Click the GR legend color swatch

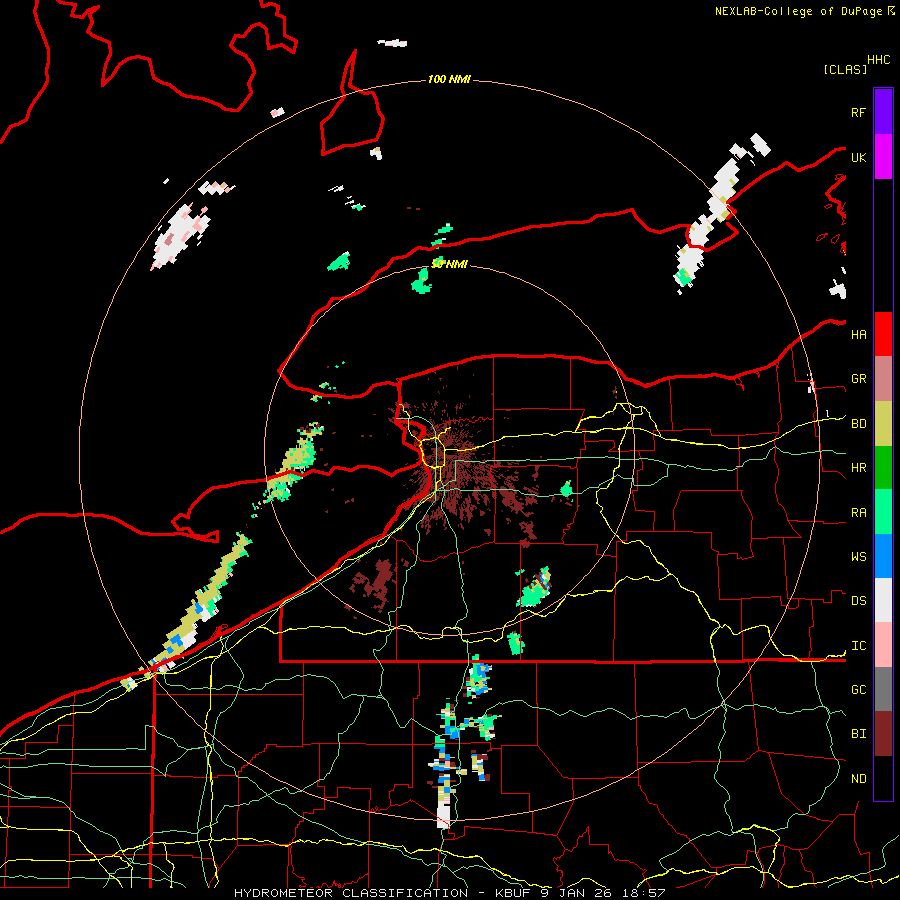tap(883, 379)
